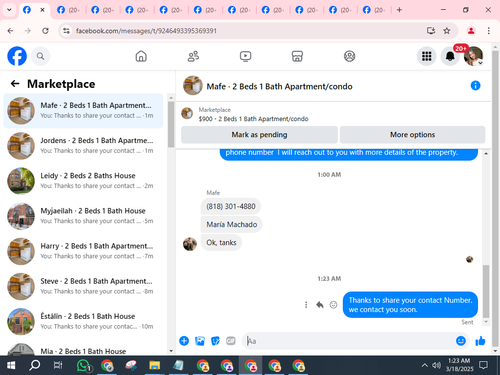
Task: Click the chat header title Mafe listing
Action: pos(279,87)
